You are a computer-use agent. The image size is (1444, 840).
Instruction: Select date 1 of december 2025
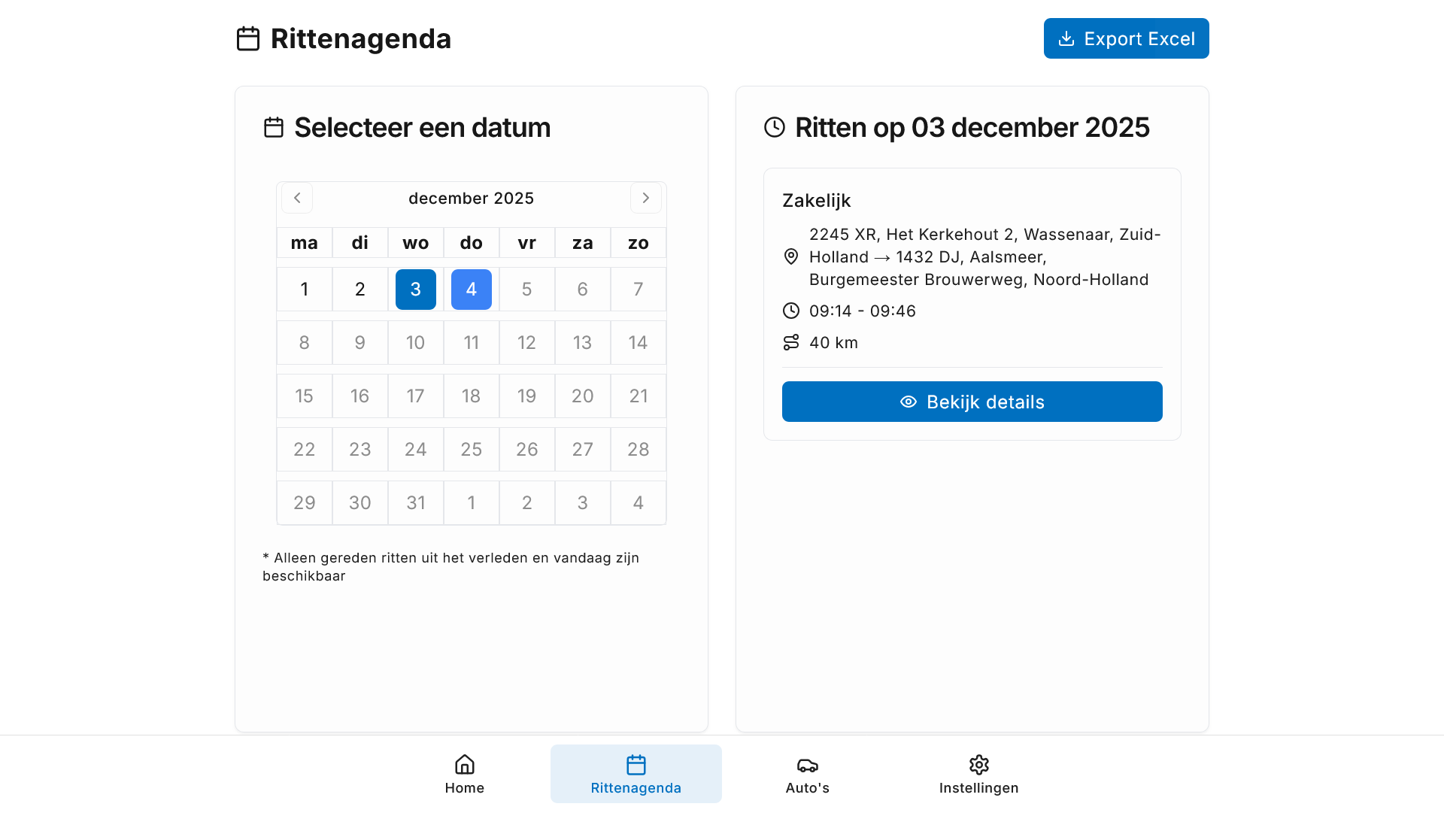304,289
